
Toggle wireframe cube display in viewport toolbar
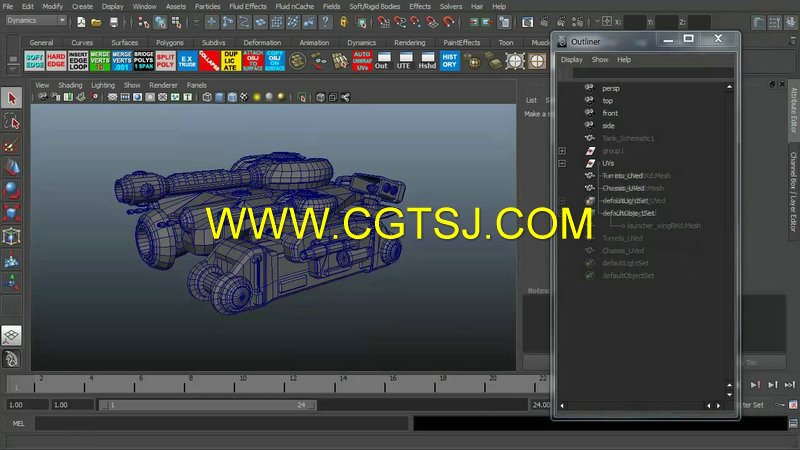point(207,97)
